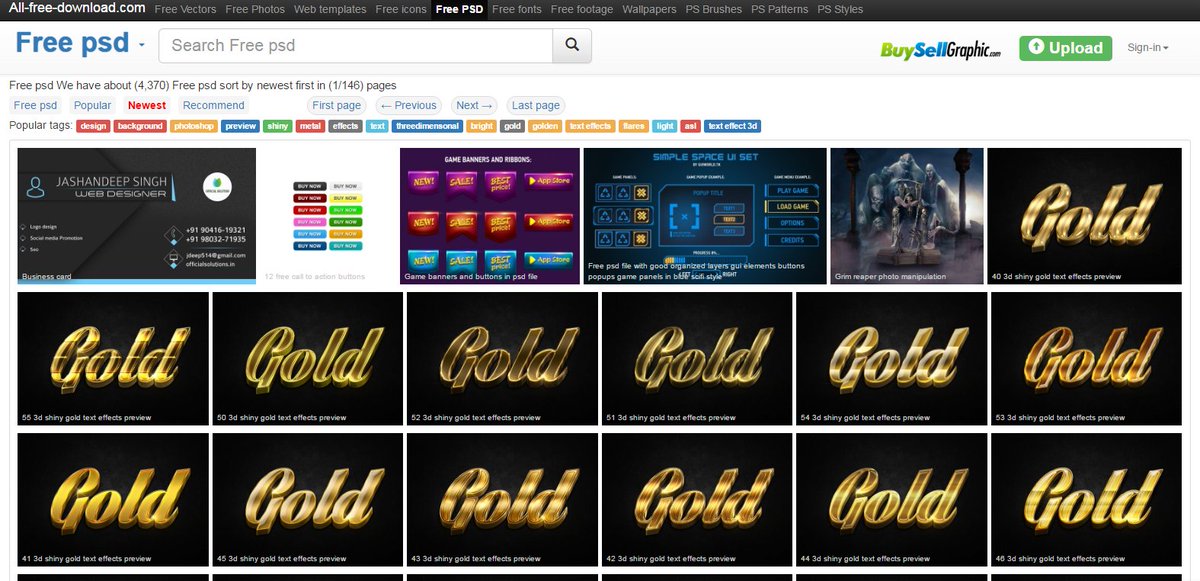Screen dimensions: 1200x581
Task: Open the Game banners and buttons thumbnail
Action: (490, 216)
